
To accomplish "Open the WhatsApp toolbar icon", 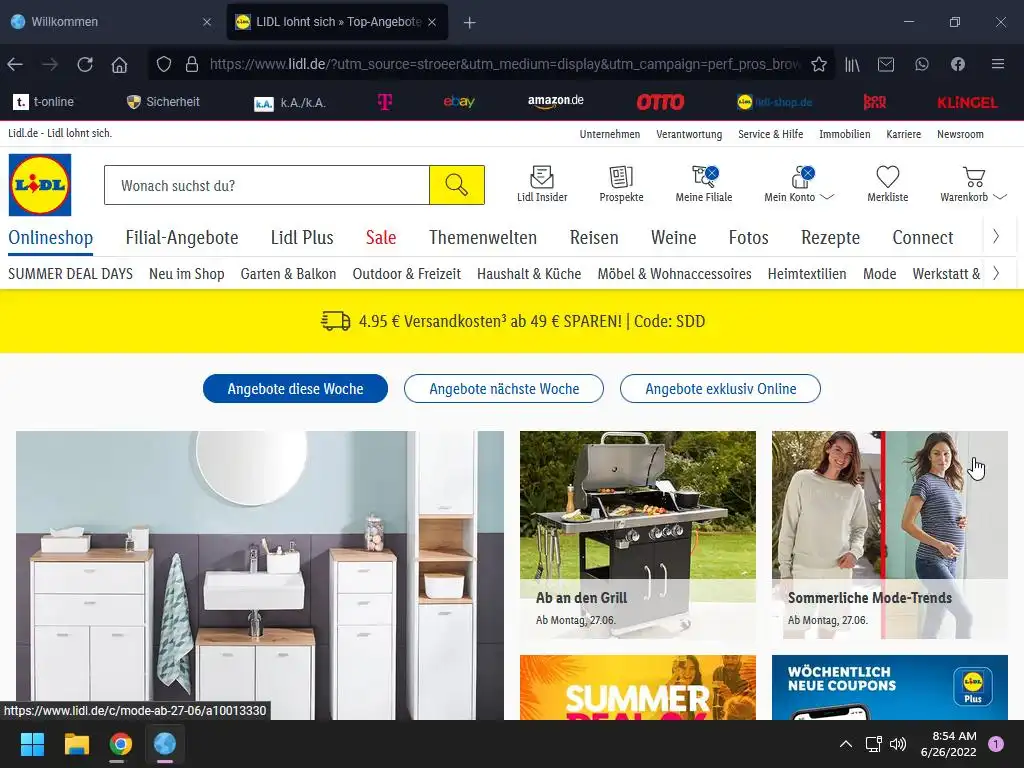I will pyautogui.click(x=921, y=64).
